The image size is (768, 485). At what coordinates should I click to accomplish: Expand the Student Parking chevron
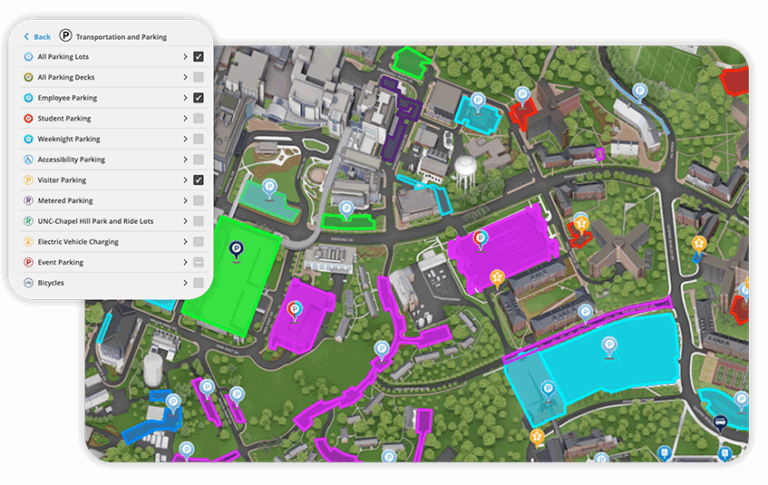click(x=185, y=118)
